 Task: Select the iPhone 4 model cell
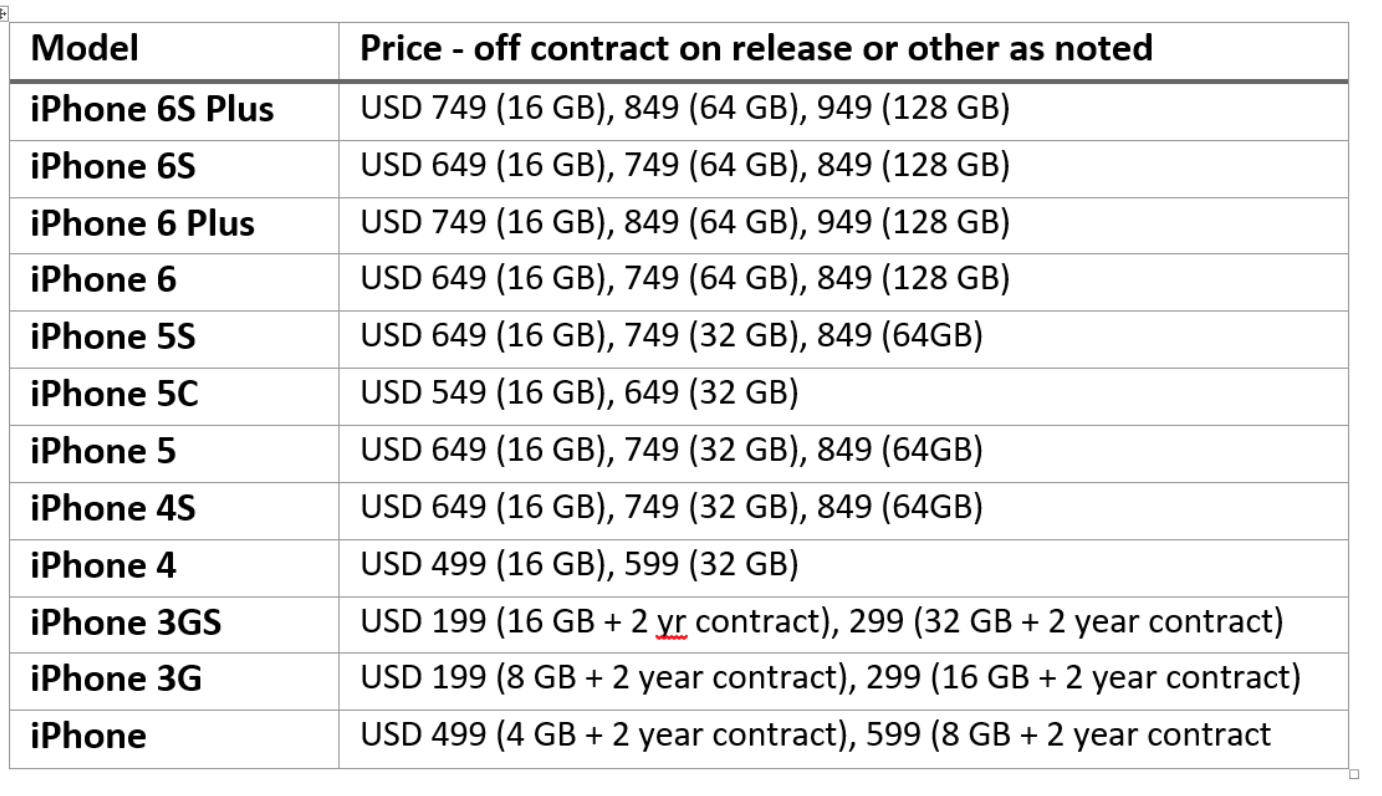pyautogui.click(x=174, y=566)
